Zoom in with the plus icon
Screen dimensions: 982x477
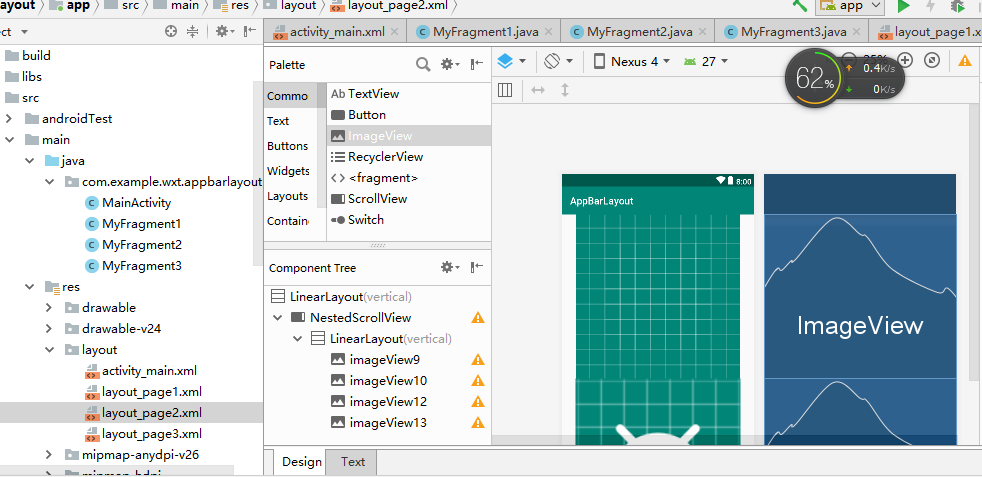[906, 60]
